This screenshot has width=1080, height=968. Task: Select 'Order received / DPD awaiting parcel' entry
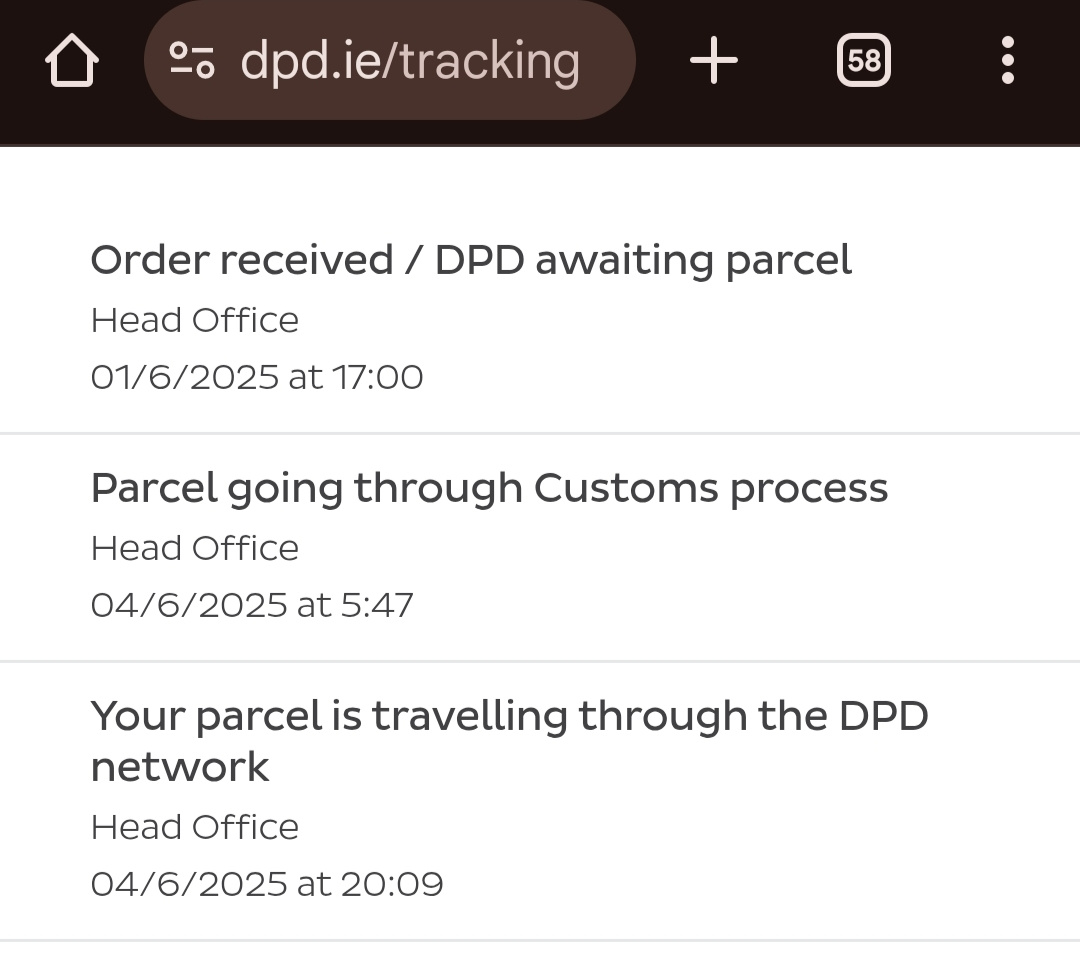click(x=470, y=260)
